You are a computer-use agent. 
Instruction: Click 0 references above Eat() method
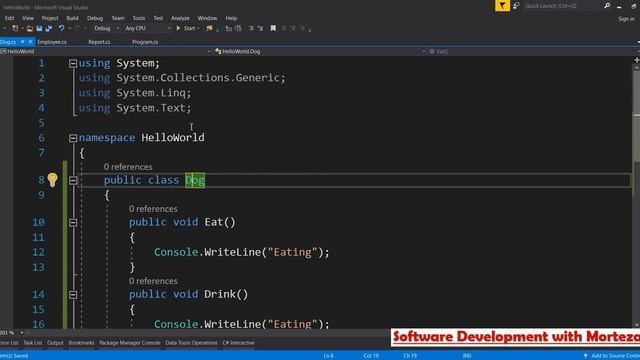point(153,209)
